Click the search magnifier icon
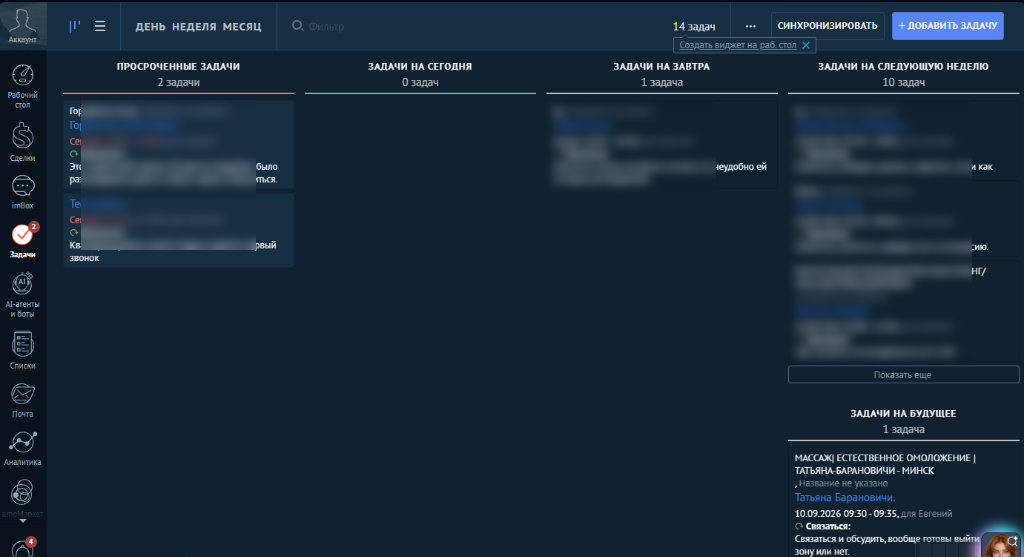 pyautogui.click(x=297, y=25)
